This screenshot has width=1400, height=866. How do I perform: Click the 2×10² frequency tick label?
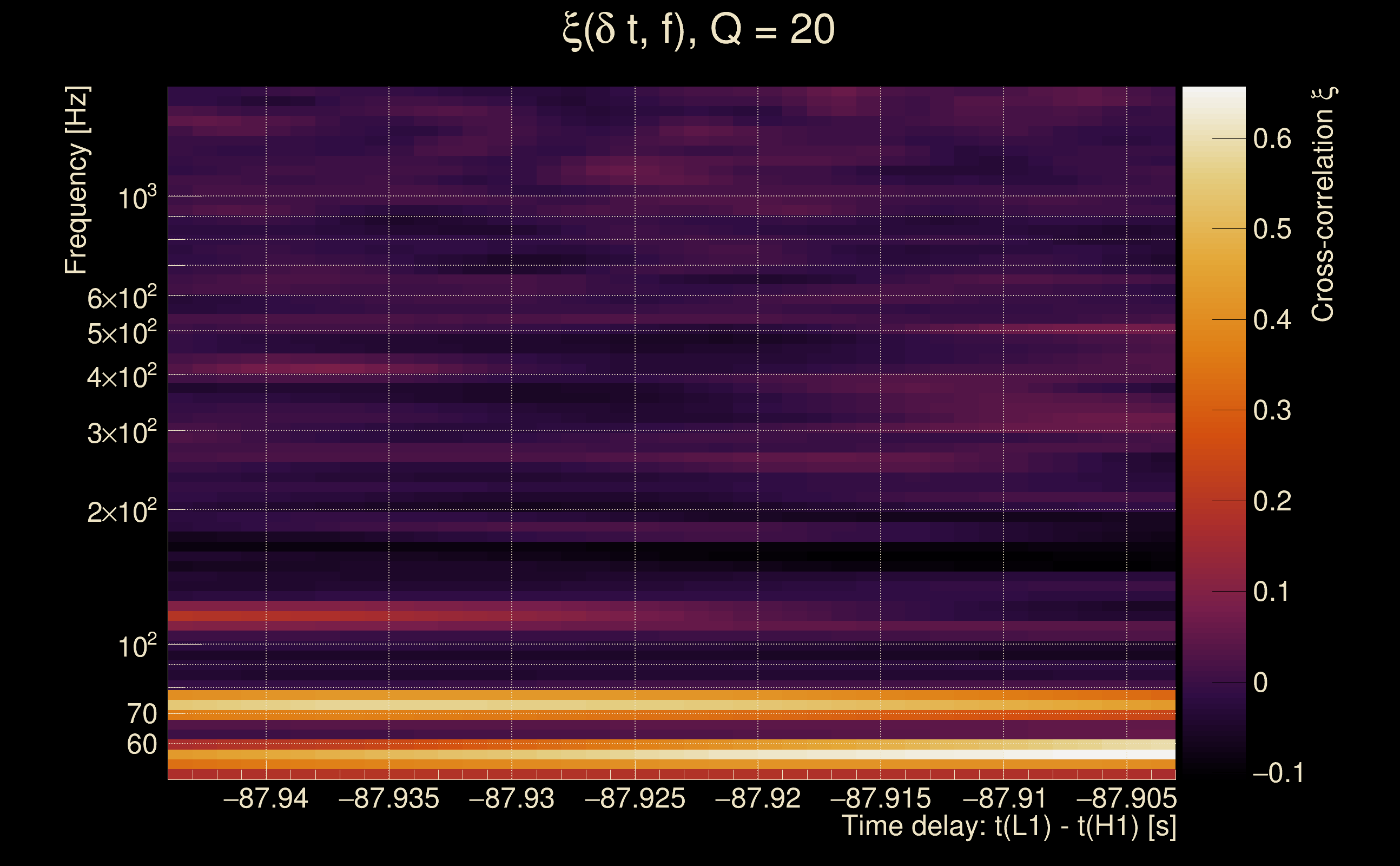click(121, 511)
